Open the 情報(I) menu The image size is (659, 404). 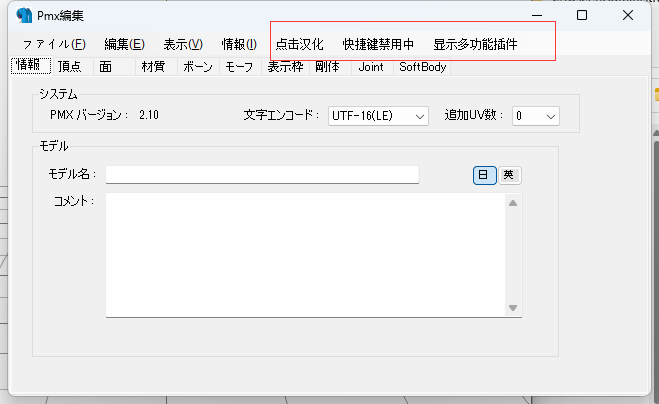point(239,44)
